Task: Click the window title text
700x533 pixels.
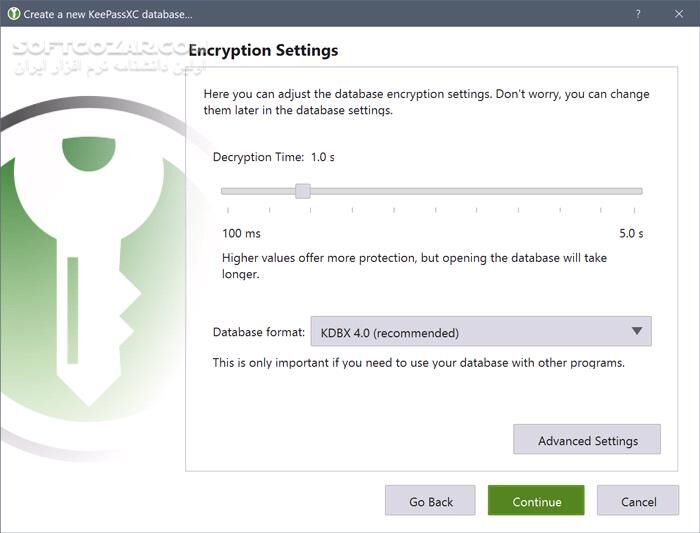Action: pyautogui.click(x=108, y=13)
